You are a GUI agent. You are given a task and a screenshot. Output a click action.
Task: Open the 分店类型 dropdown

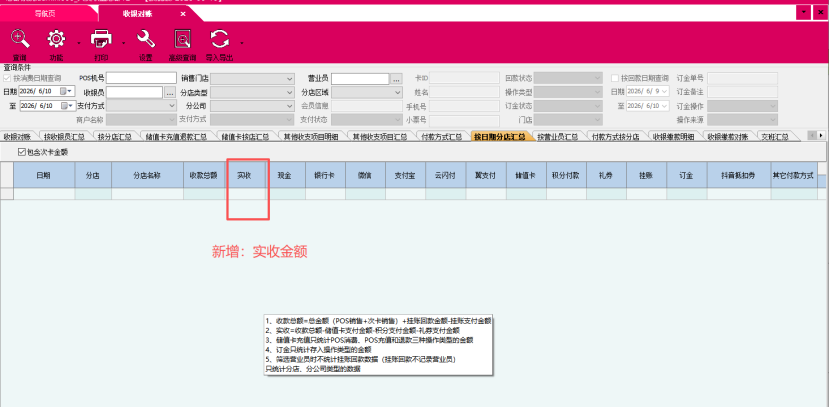[x=252, y=92]
